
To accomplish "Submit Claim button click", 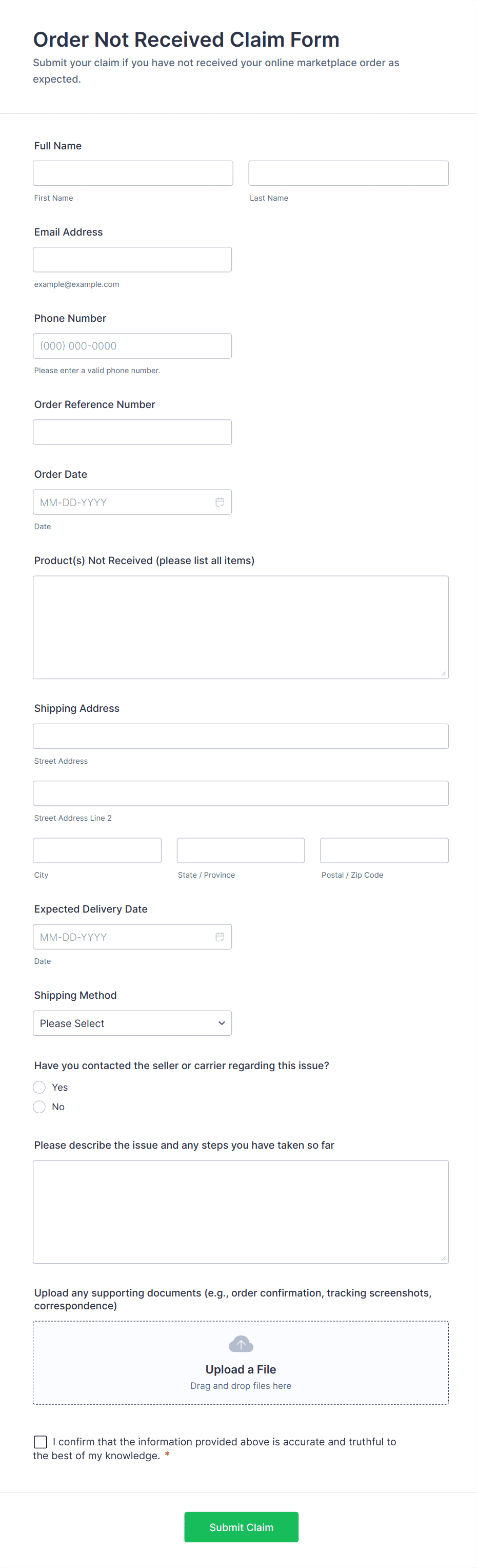I will coord(241,1526).
